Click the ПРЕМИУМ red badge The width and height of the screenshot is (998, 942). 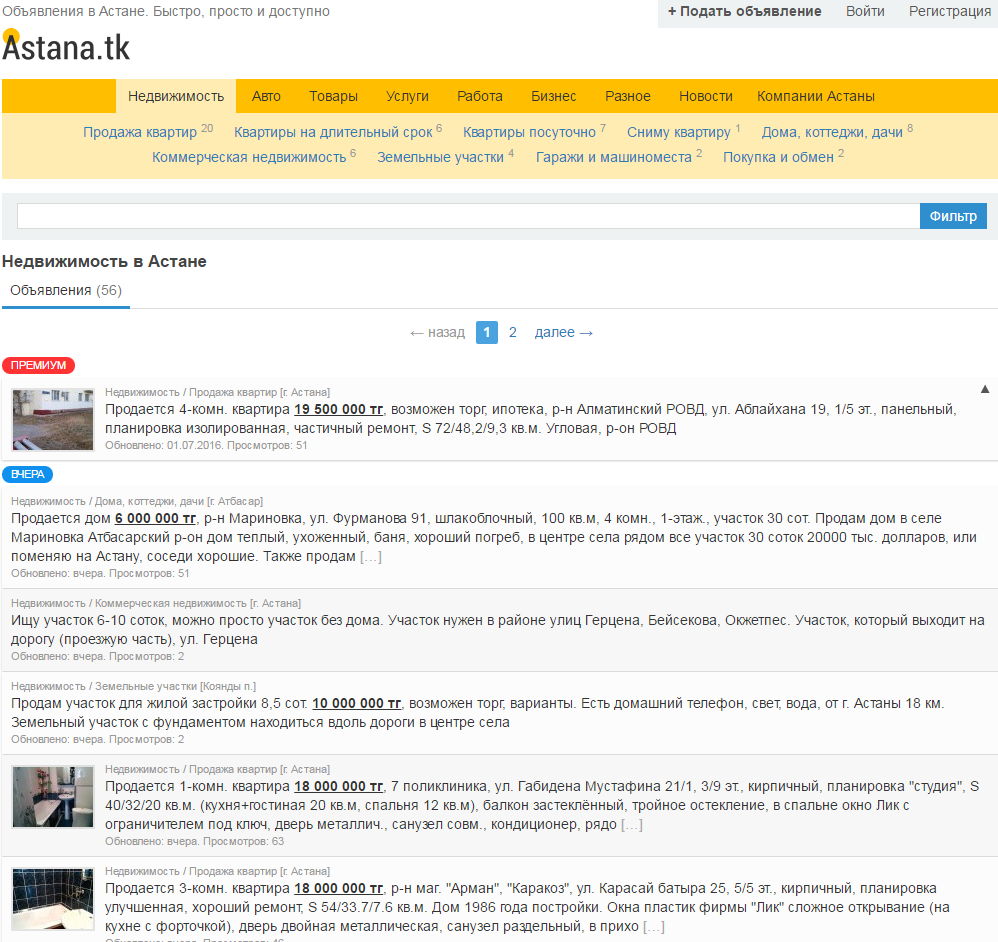click(x=38, y=365)
